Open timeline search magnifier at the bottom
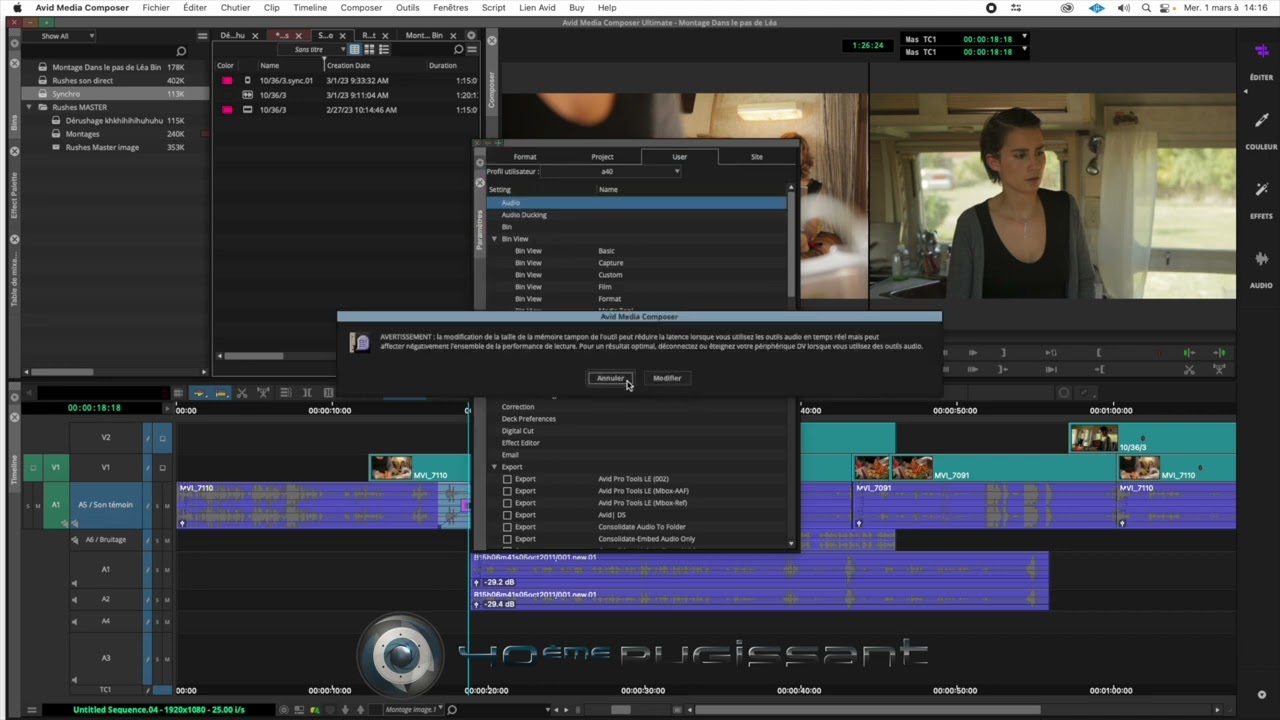Screen dimensions: 1280x720 452,710
